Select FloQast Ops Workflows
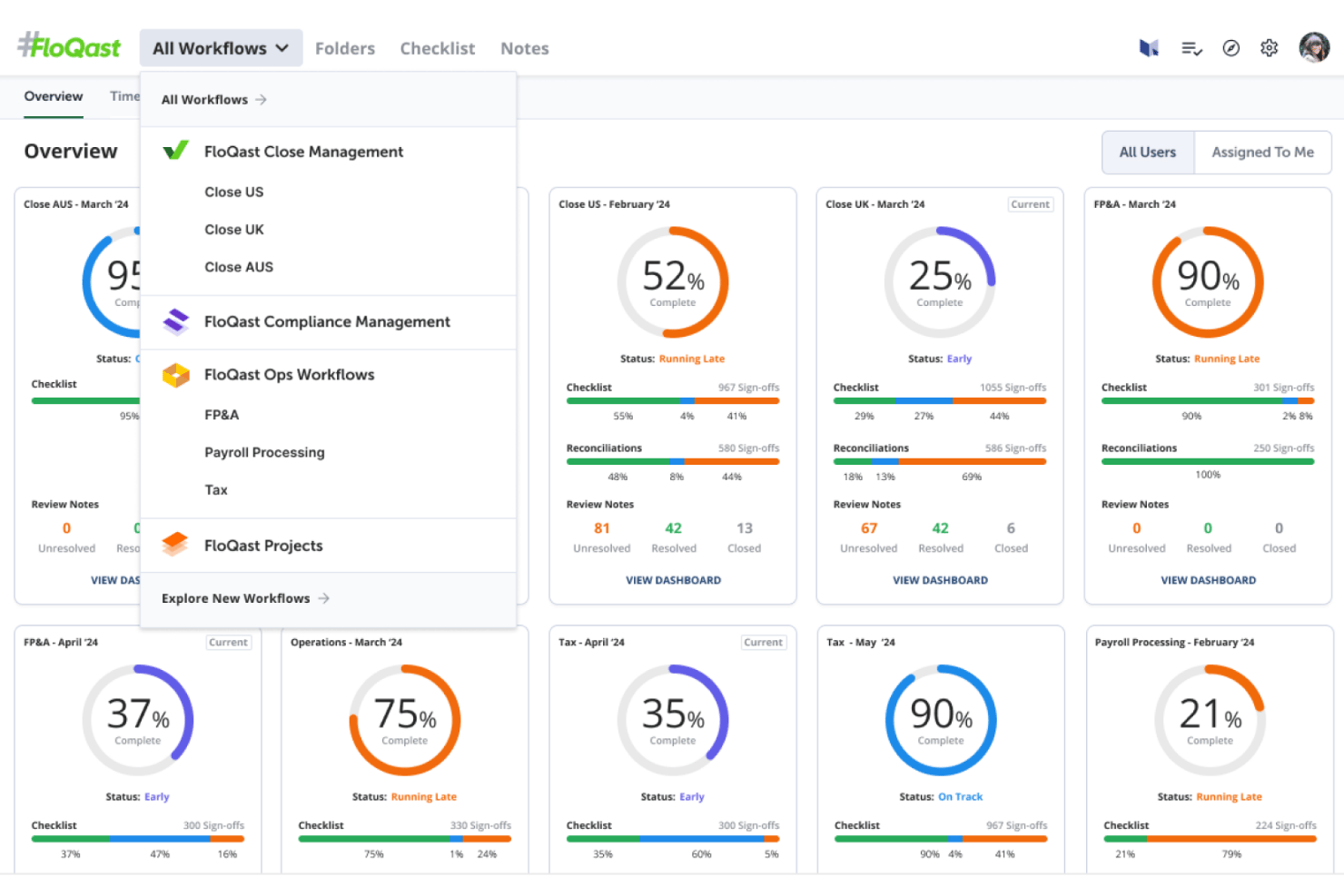This screenshot has width=1344, height=896. pos(290,375)
